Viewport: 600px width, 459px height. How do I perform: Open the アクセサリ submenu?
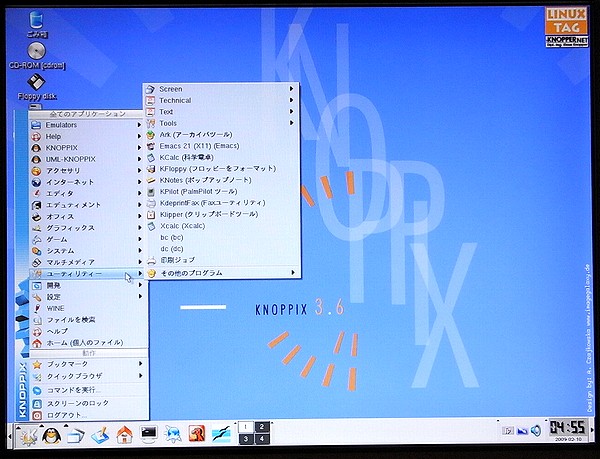click(x=87, y=171)
